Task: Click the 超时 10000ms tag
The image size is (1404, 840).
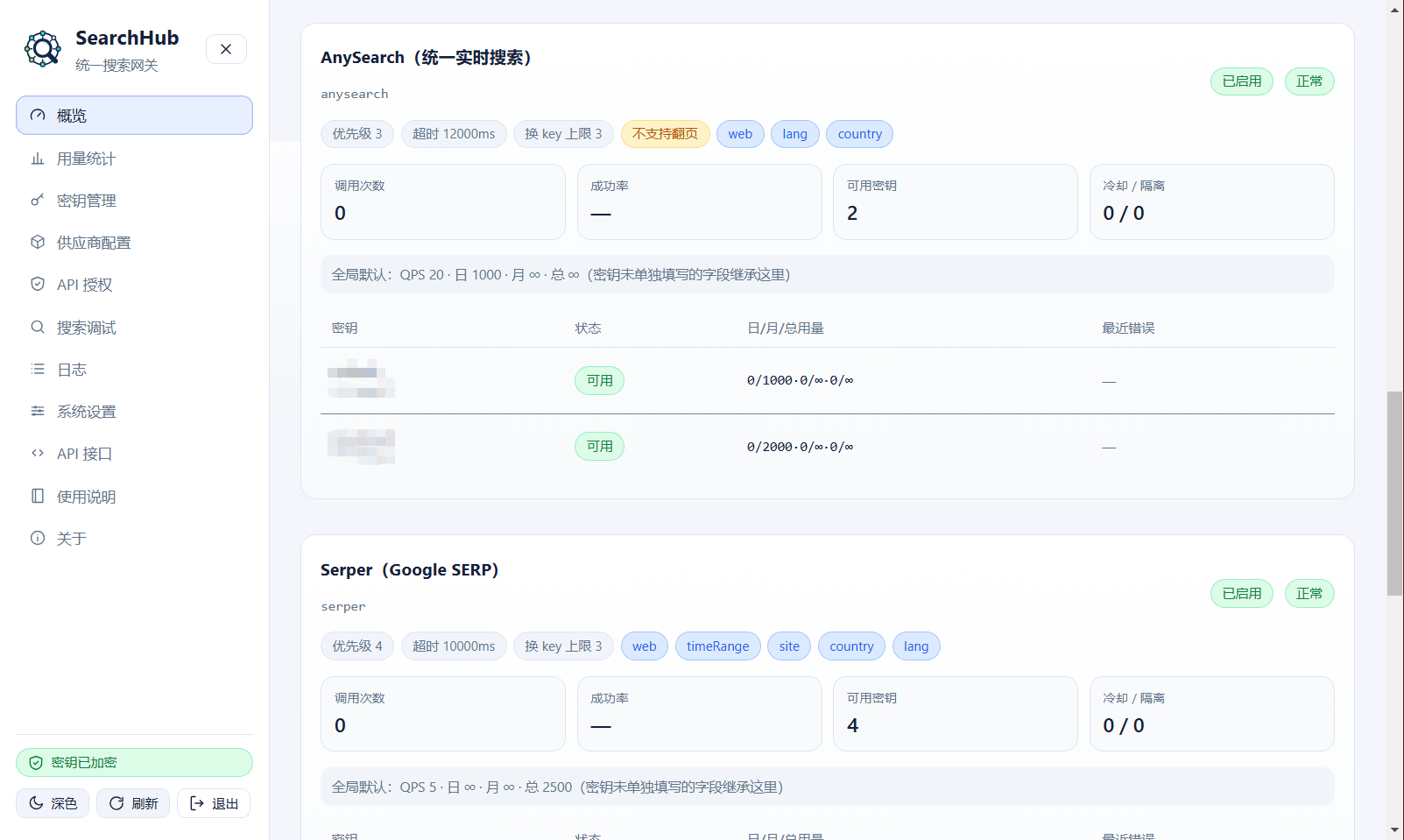Action: [454, 646]
